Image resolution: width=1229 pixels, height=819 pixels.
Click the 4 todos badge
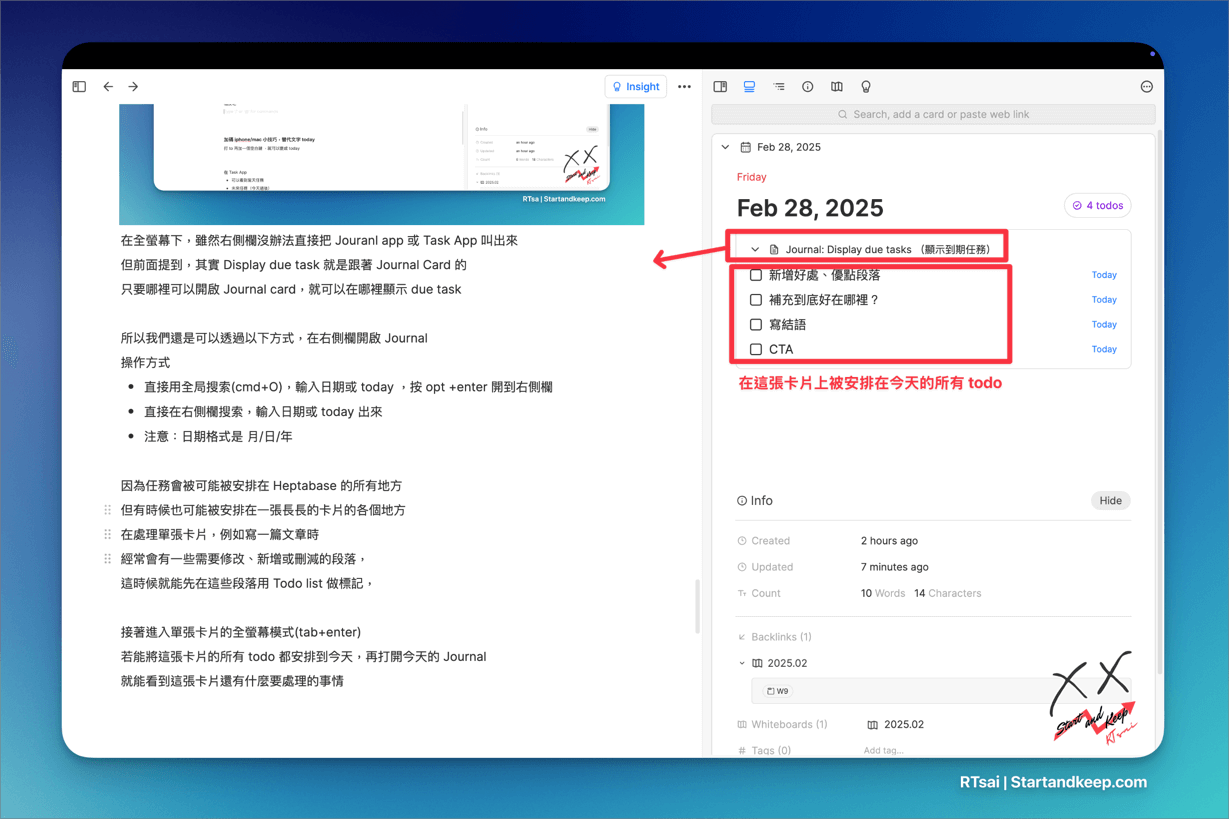(x=1097, y=206)
